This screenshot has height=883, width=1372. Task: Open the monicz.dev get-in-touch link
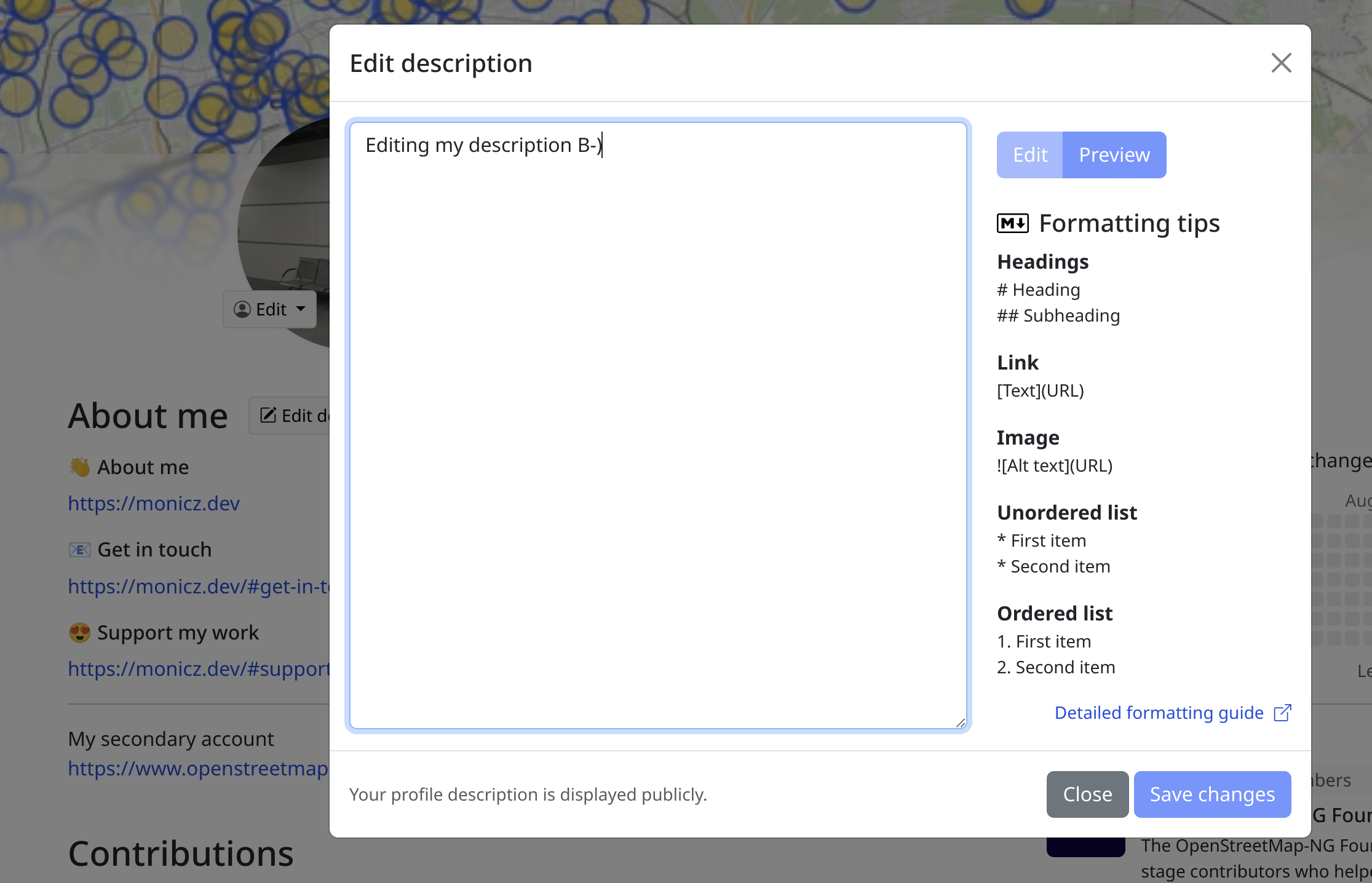(198, 586)
